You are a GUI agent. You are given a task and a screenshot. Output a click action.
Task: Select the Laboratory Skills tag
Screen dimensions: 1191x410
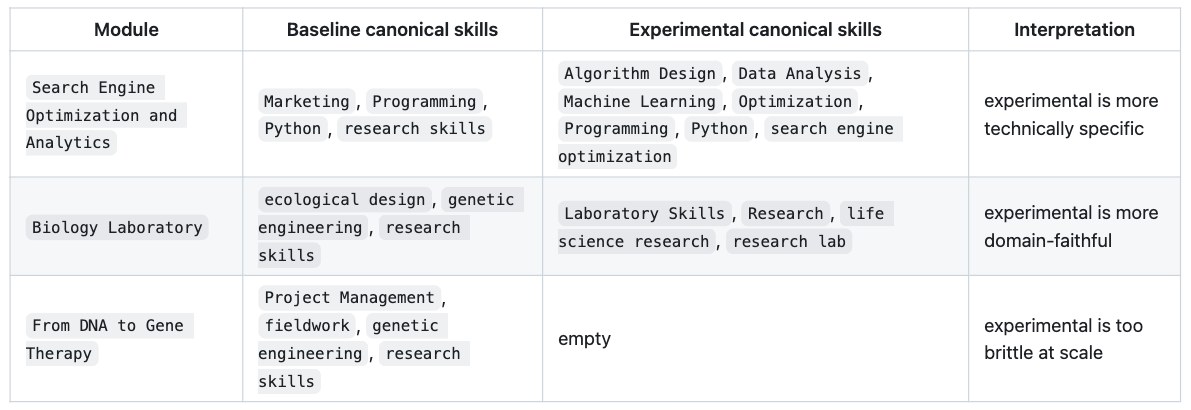(x=645, y=213)
